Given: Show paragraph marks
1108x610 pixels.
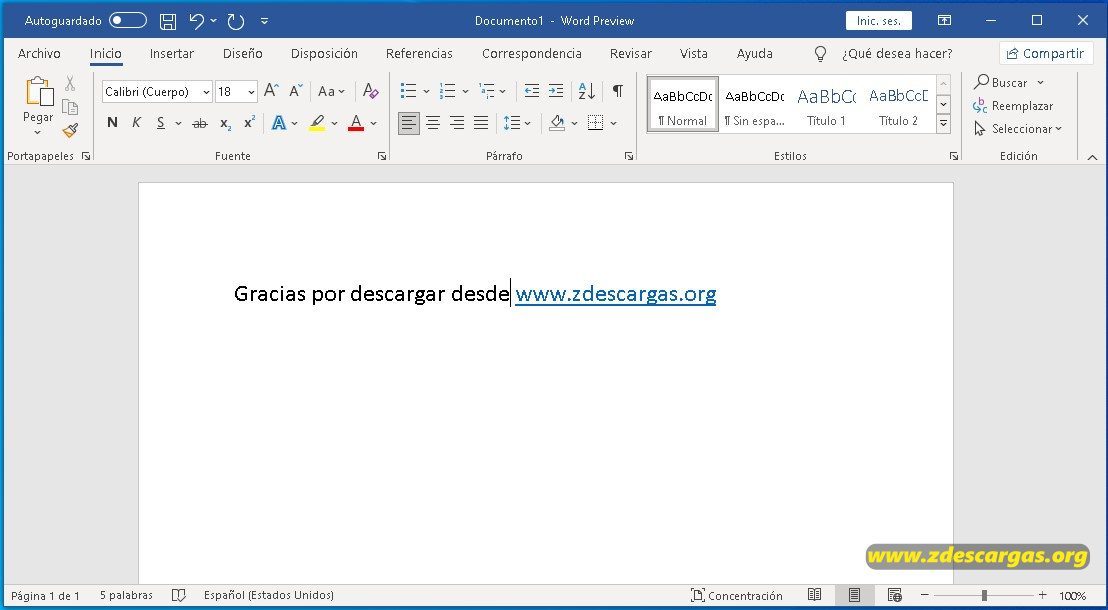Looking at the screenshot, I should [618, 91].
